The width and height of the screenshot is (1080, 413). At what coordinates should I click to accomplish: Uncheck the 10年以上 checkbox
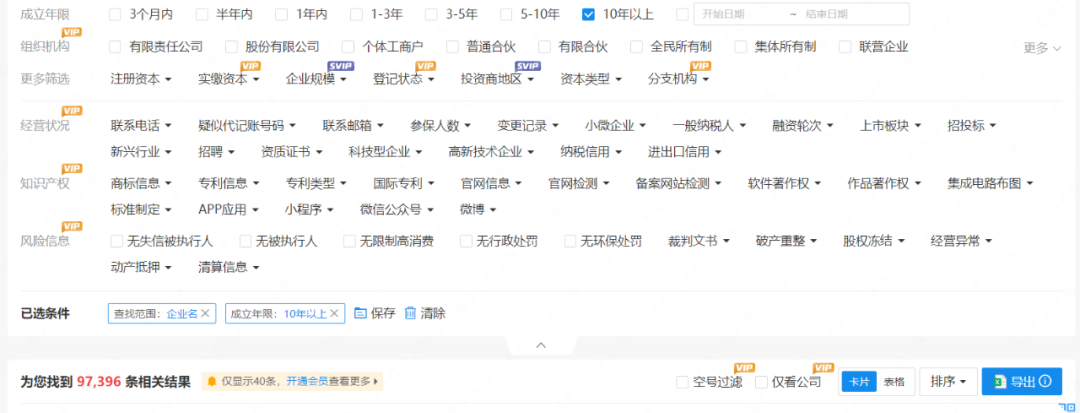pyautogui.click(x=588, y=14)
